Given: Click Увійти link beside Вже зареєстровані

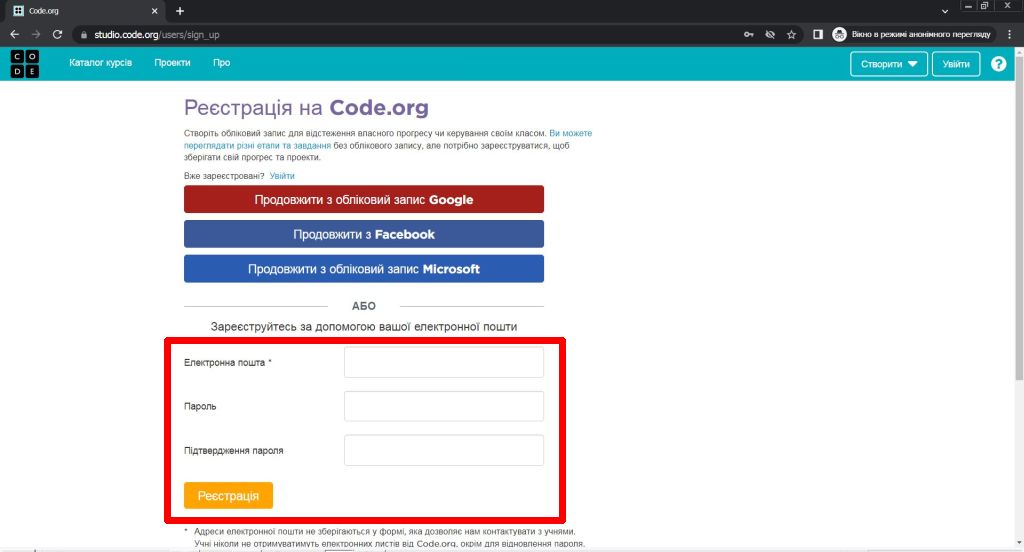Looking at the screenshot, I should (x=282, y=176).
